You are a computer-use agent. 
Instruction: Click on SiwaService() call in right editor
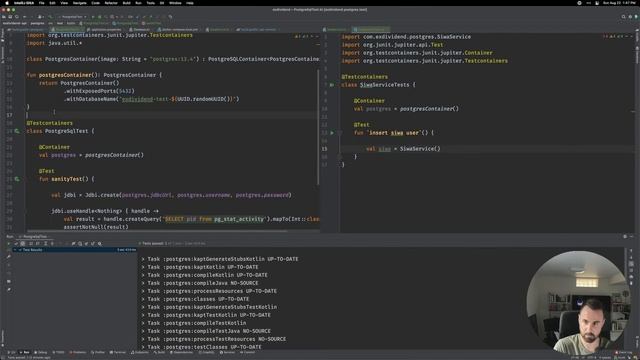click(x=420, y=149)
